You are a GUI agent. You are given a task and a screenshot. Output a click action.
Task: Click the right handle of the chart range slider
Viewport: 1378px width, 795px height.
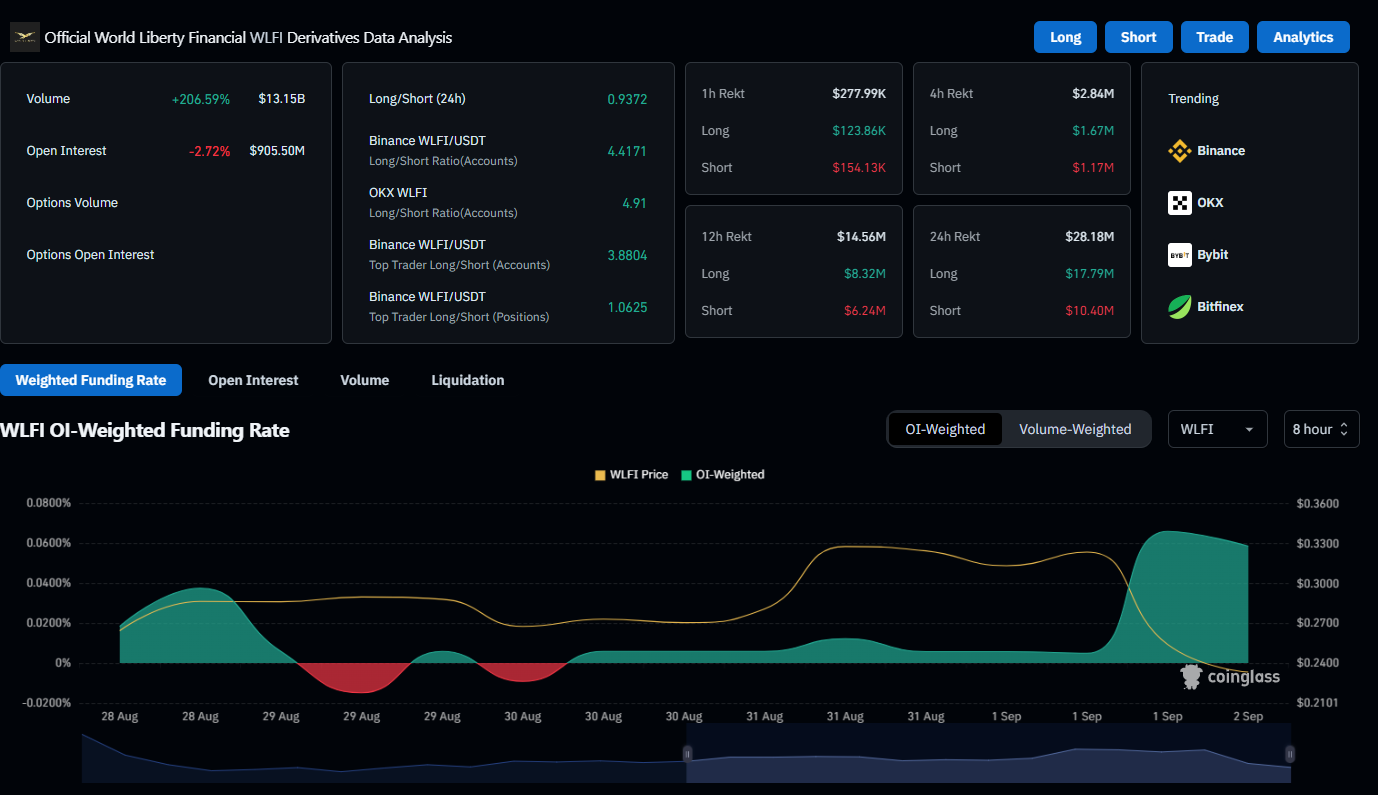[1290, 753]
